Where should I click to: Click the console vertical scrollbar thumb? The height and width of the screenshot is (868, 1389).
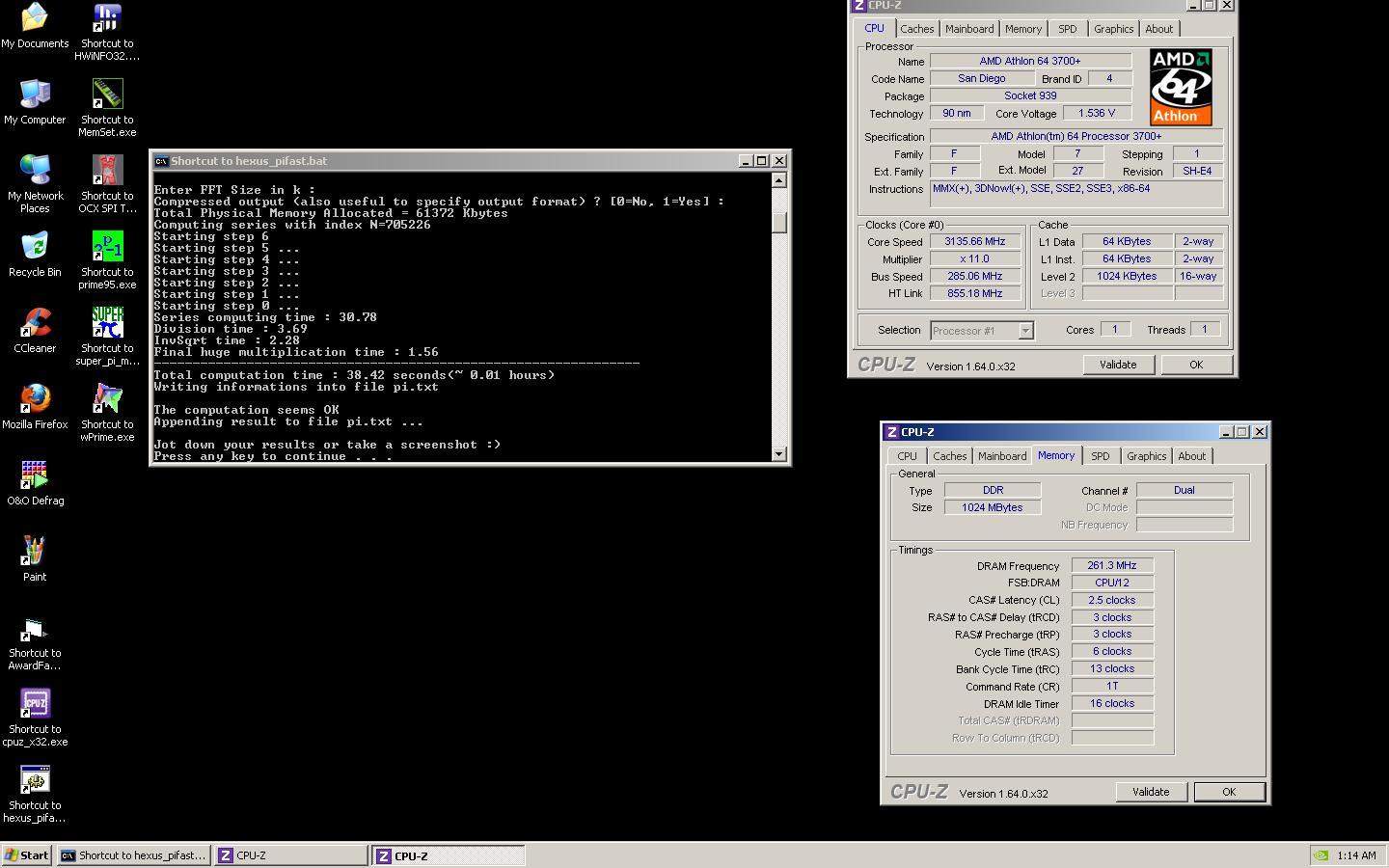click(x=779, y=222)
